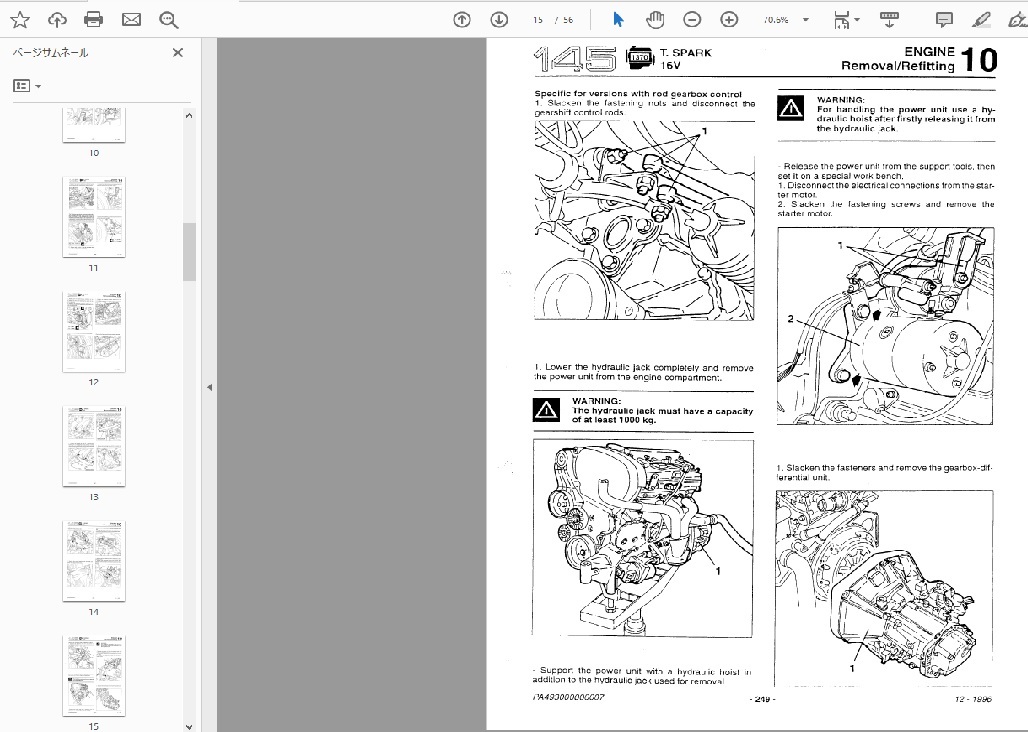The image size is (1028, 732).
Task: Zoom in with plus icon
Action: (x=729, y=20)
